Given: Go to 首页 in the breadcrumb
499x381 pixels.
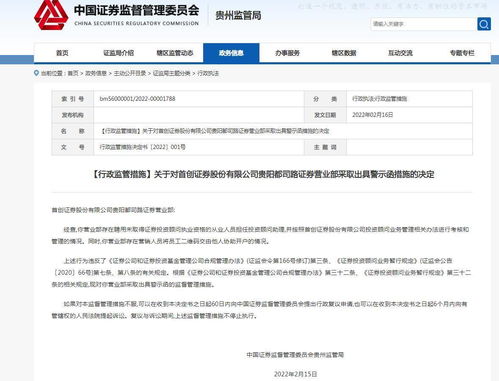Looking at the screenshot, I should (73, 73).
